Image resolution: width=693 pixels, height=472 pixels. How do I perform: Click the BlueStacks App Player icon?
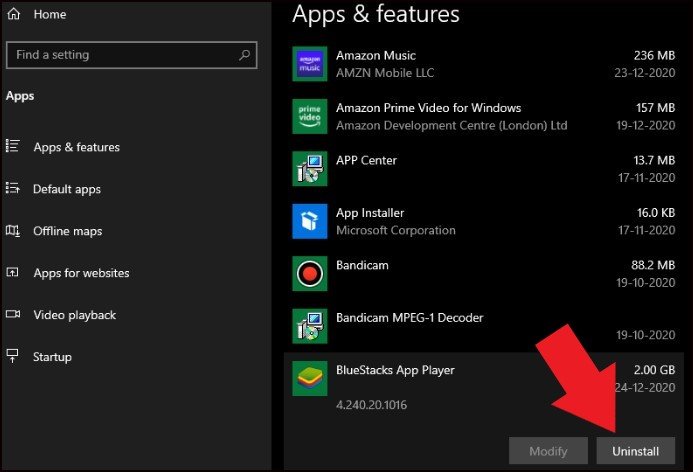(x=310, y=378)
